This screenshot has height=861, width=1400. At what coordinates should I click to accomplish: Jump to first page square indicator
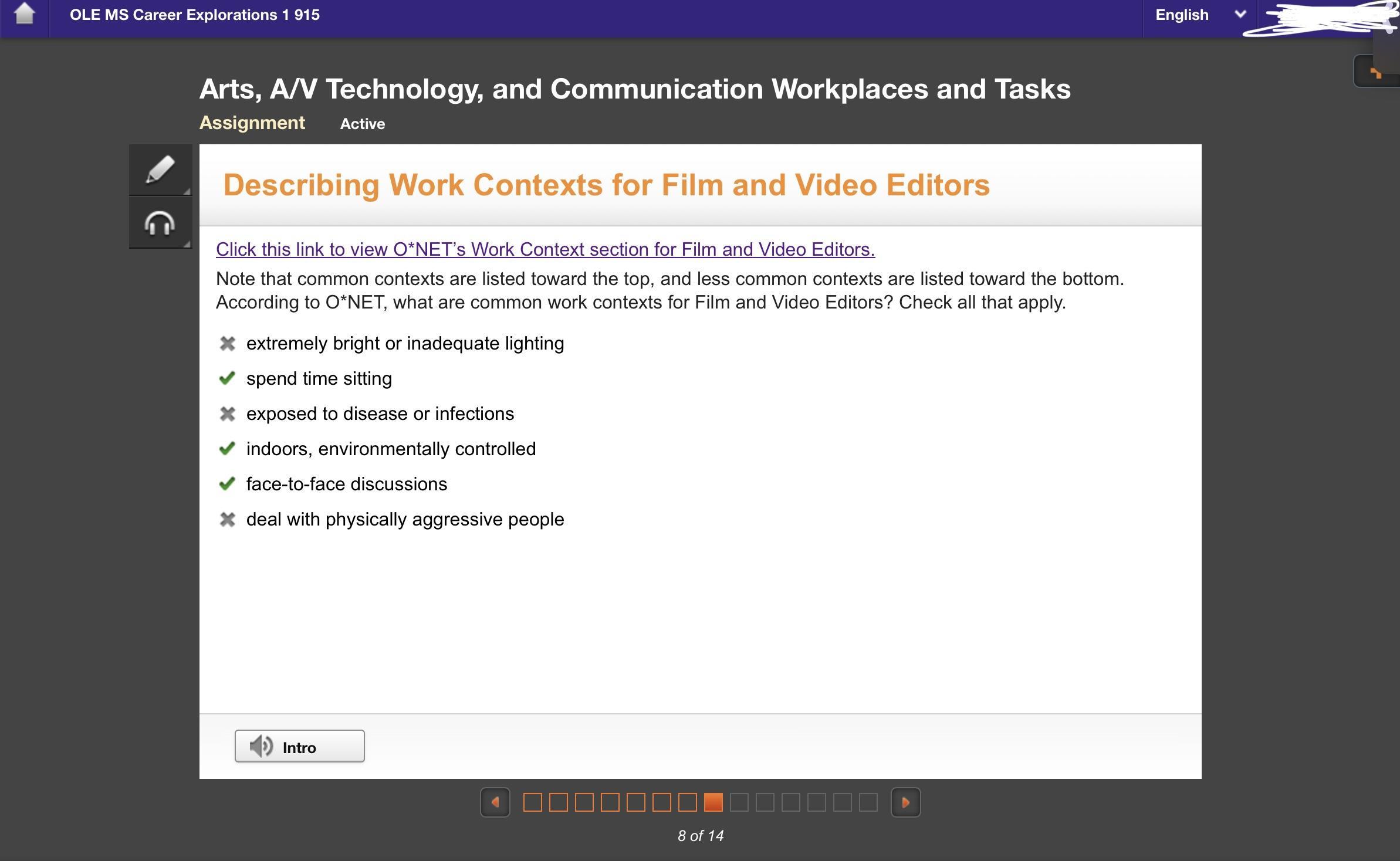point(532,802)
